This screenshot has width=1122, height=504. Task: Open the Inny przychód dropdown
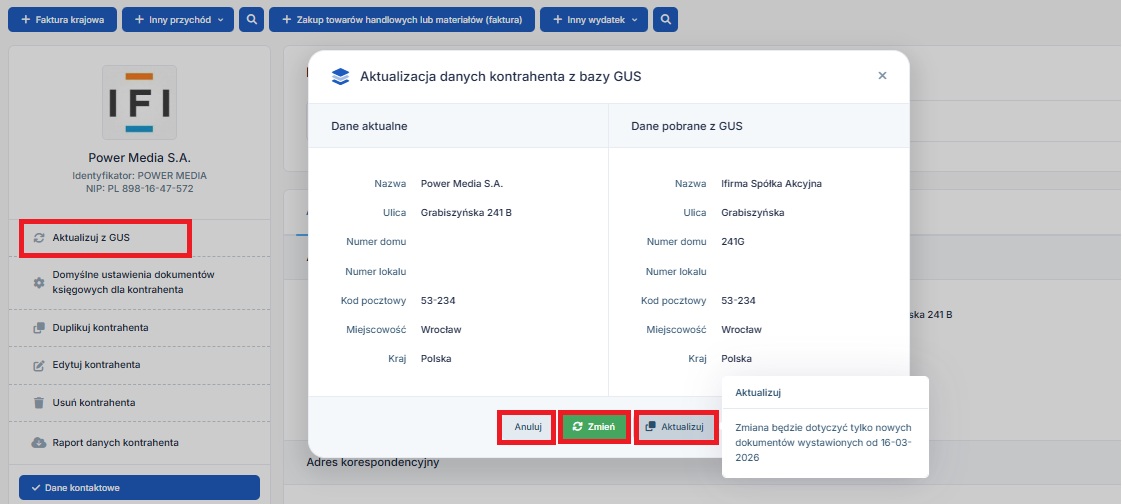[x=178, y=19]
